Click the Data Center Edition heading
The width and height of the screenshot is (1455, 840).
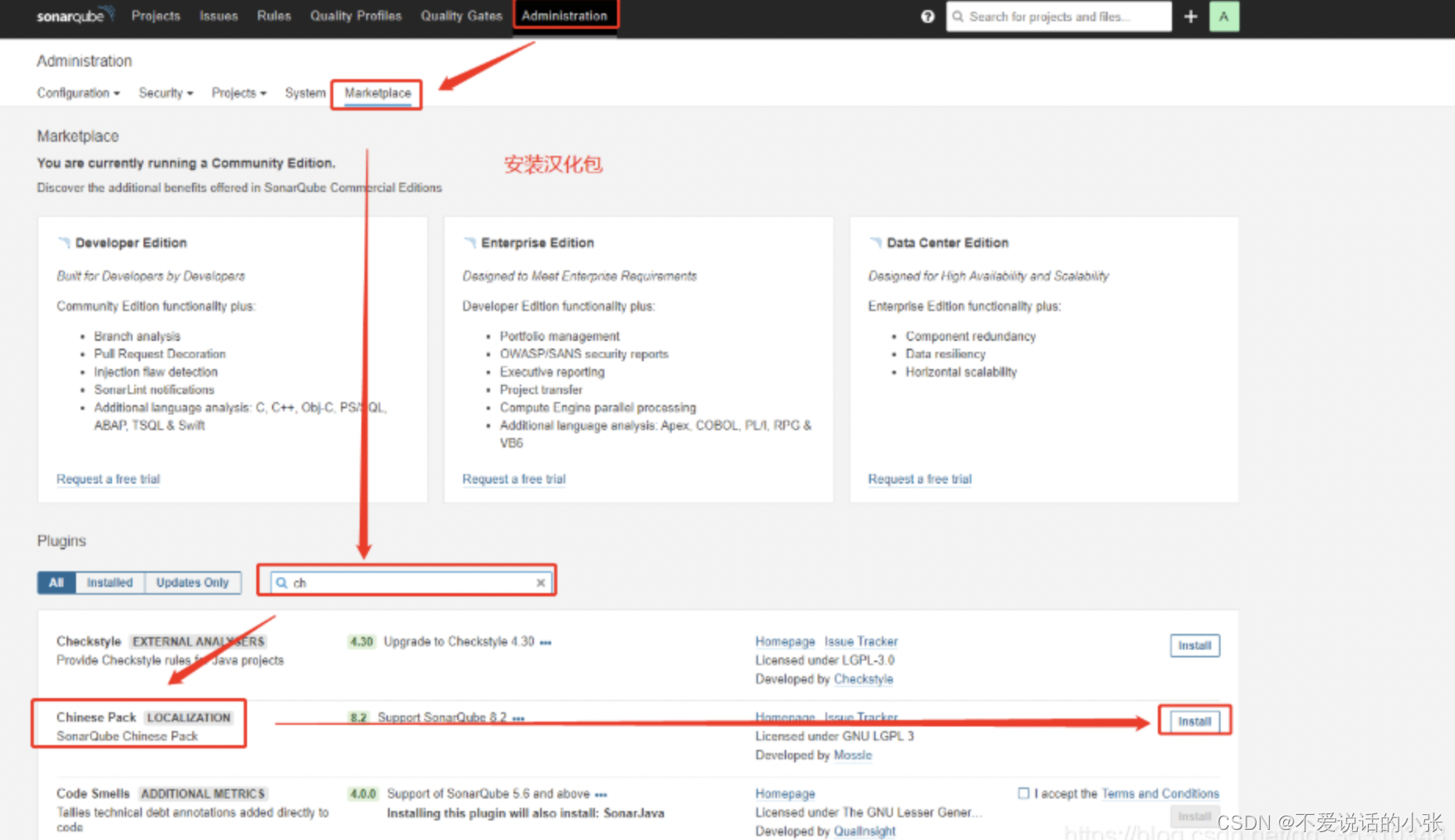click(947, 243)
